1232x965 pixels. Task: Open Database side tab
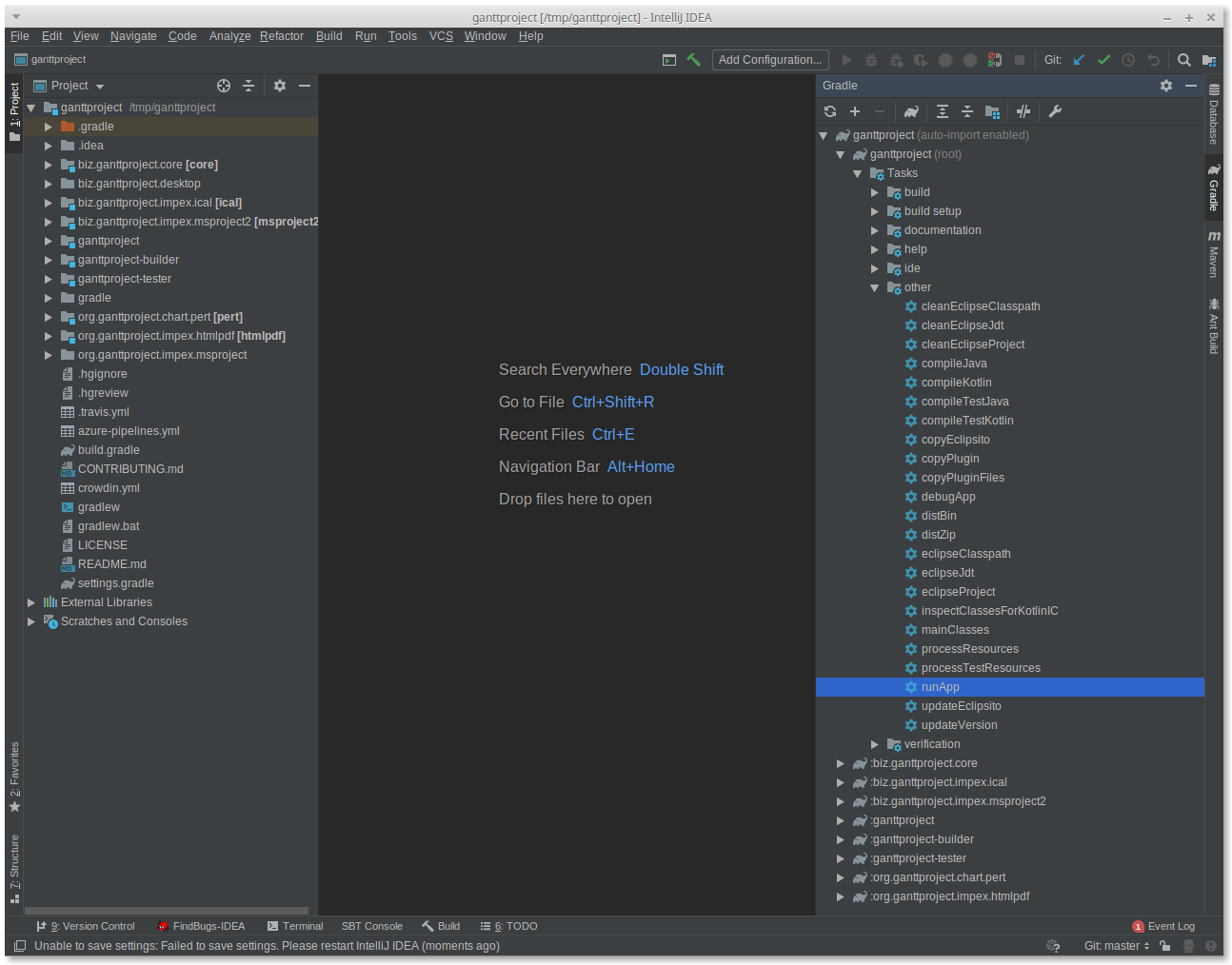(1214, 113)
